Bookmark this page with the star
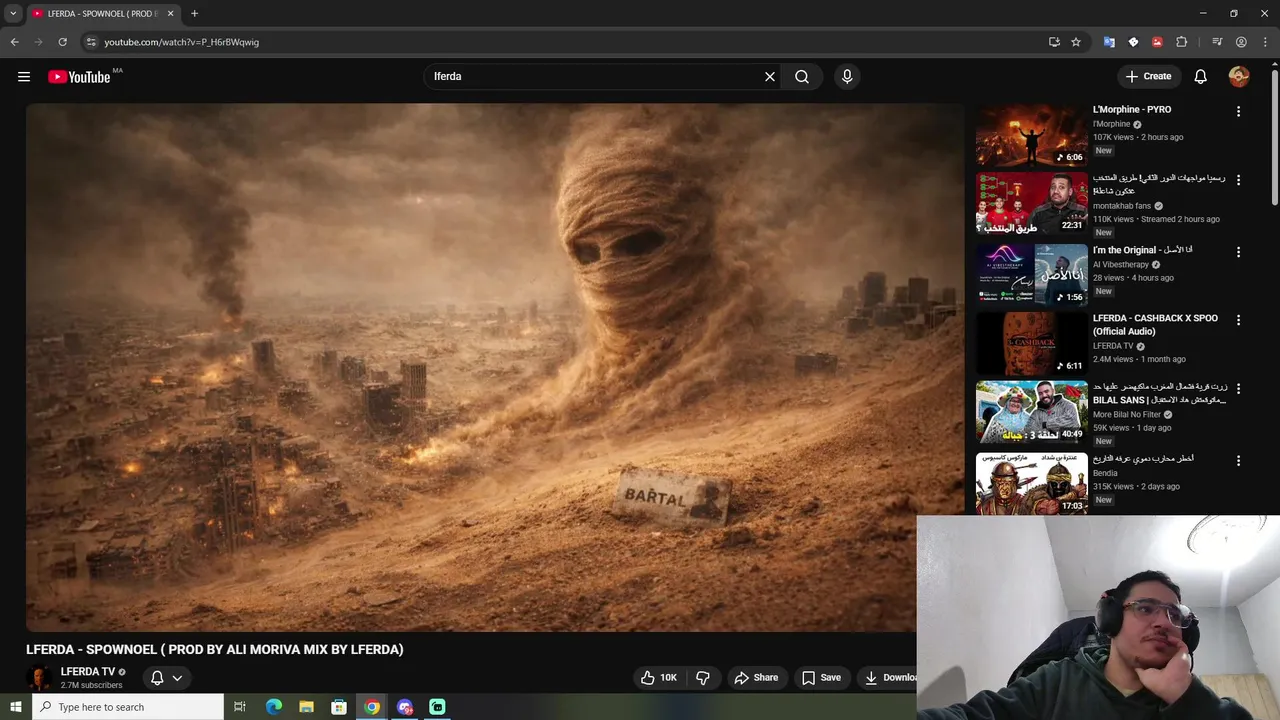Image resolution: width=1280 pixels, height=720 pixels. [x=1076, y=42]
